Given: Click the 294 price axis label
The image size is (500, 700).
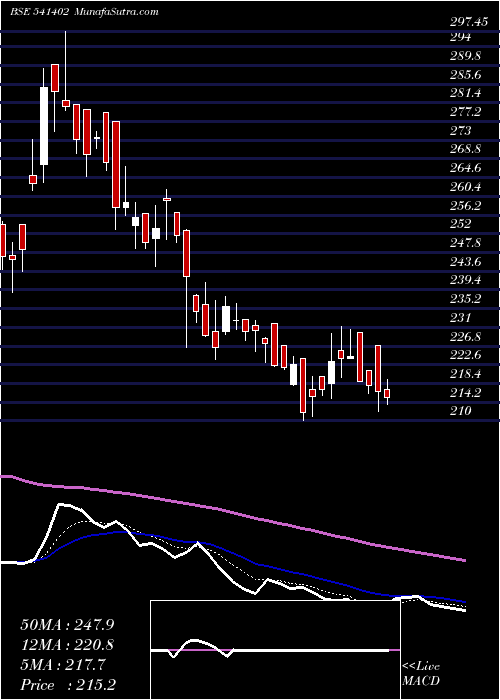Looking at the screenshot, I should click(460, 38).
